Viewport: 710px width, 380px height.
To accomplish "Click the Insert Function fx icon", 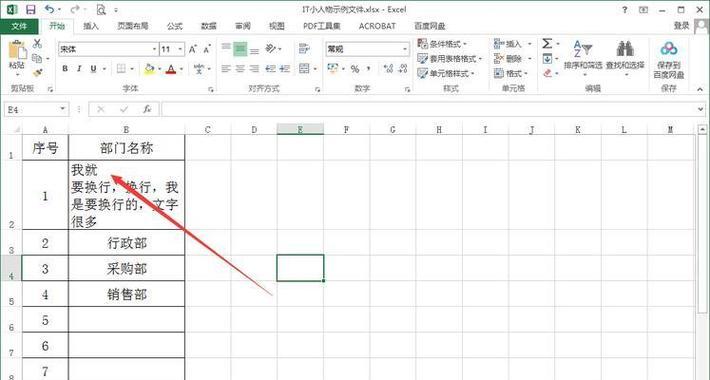I will (147, 109).
